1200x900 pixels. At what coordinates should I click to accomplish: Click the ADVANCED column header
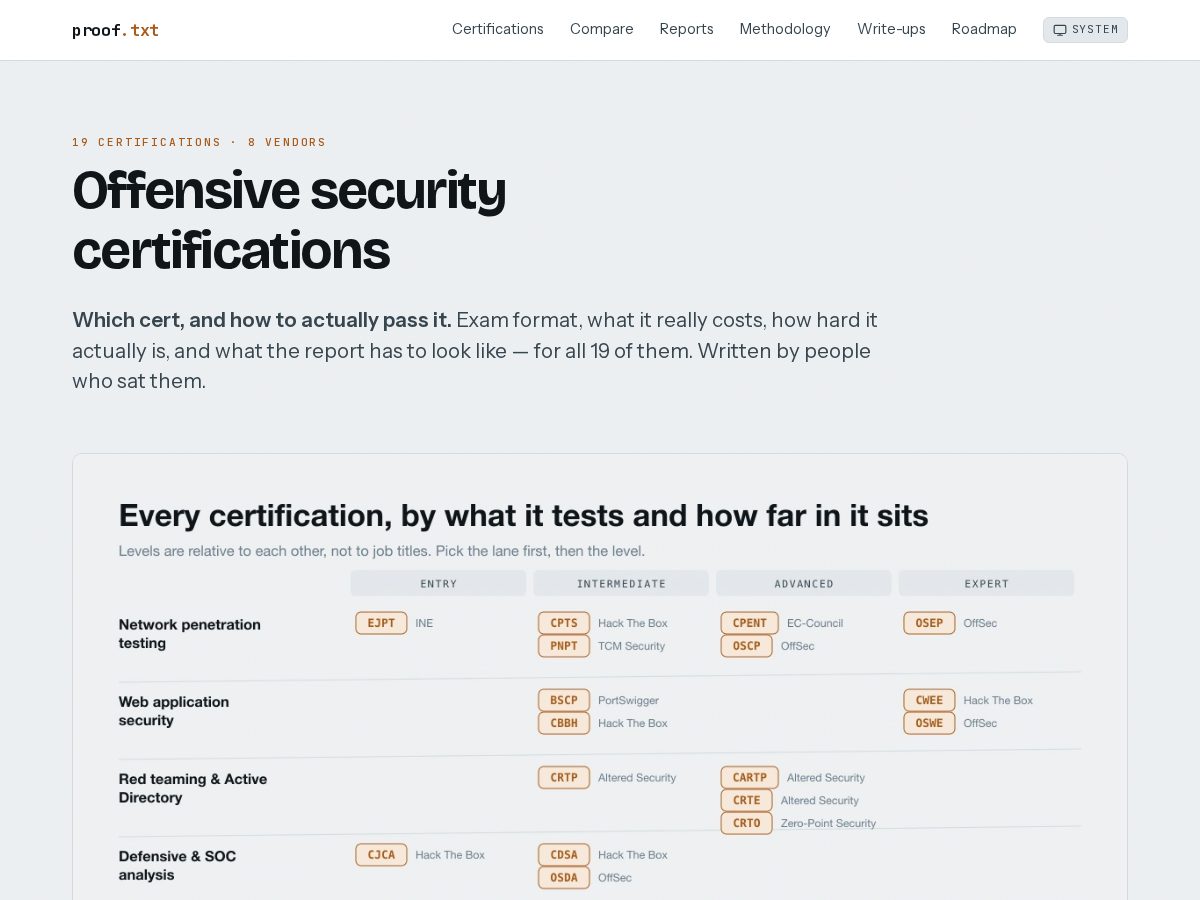804,583
